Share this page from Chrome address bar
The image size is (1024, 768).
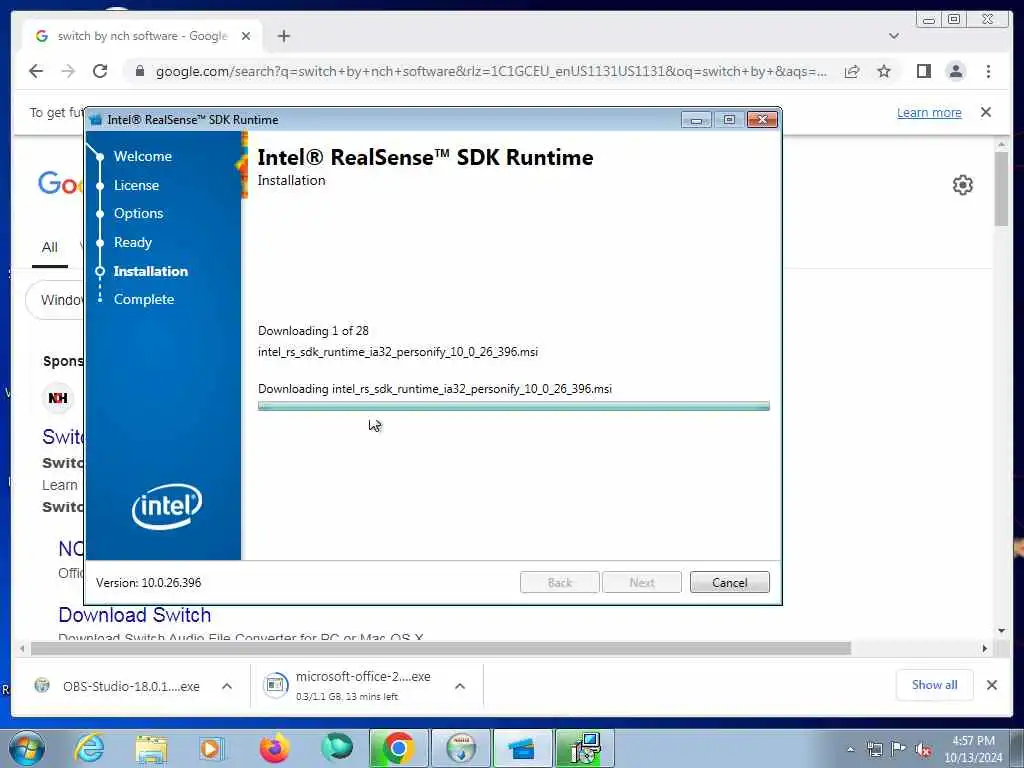coord(852,71)
